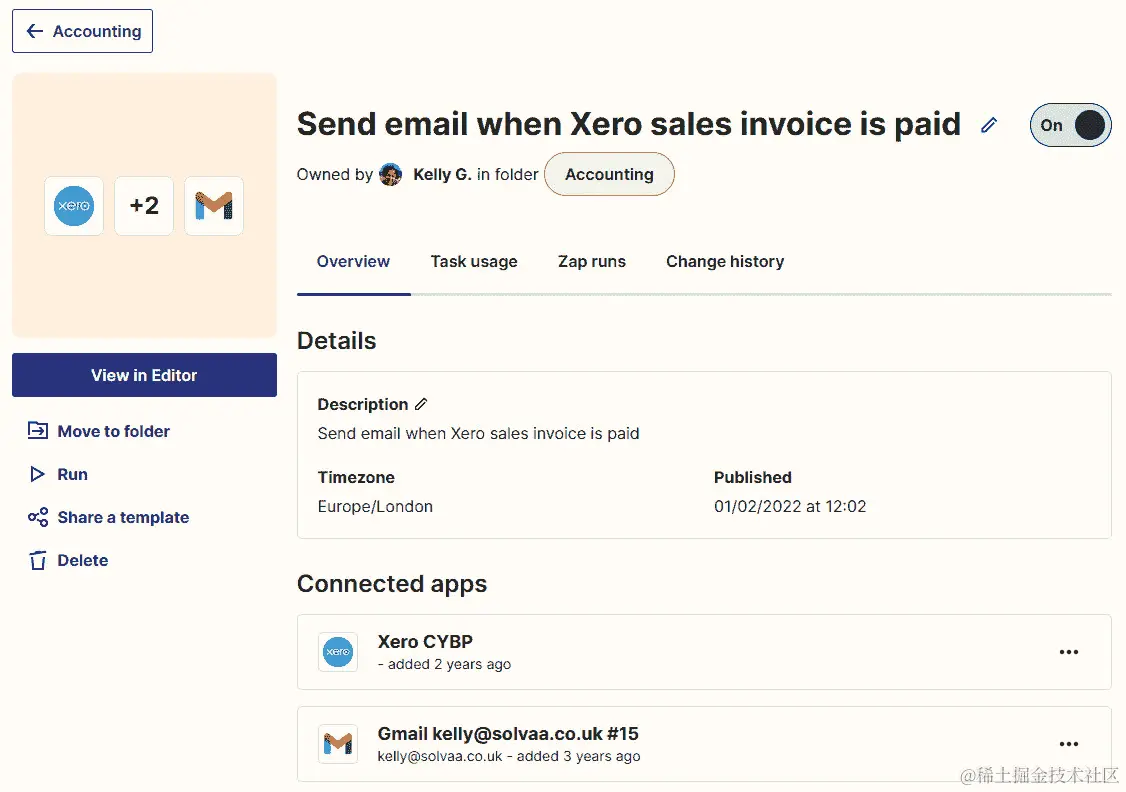Click the Delete trash icon

[37, 560]
